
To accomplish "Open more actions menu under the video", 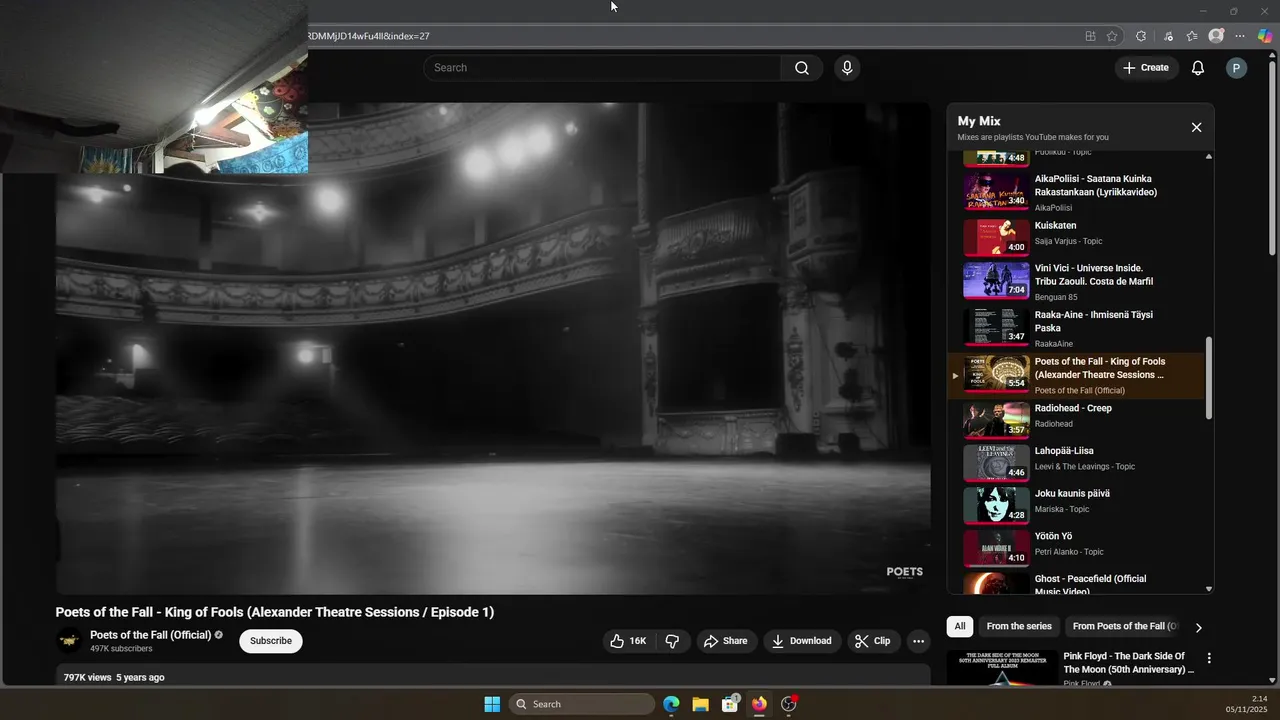I will point(918,641).
